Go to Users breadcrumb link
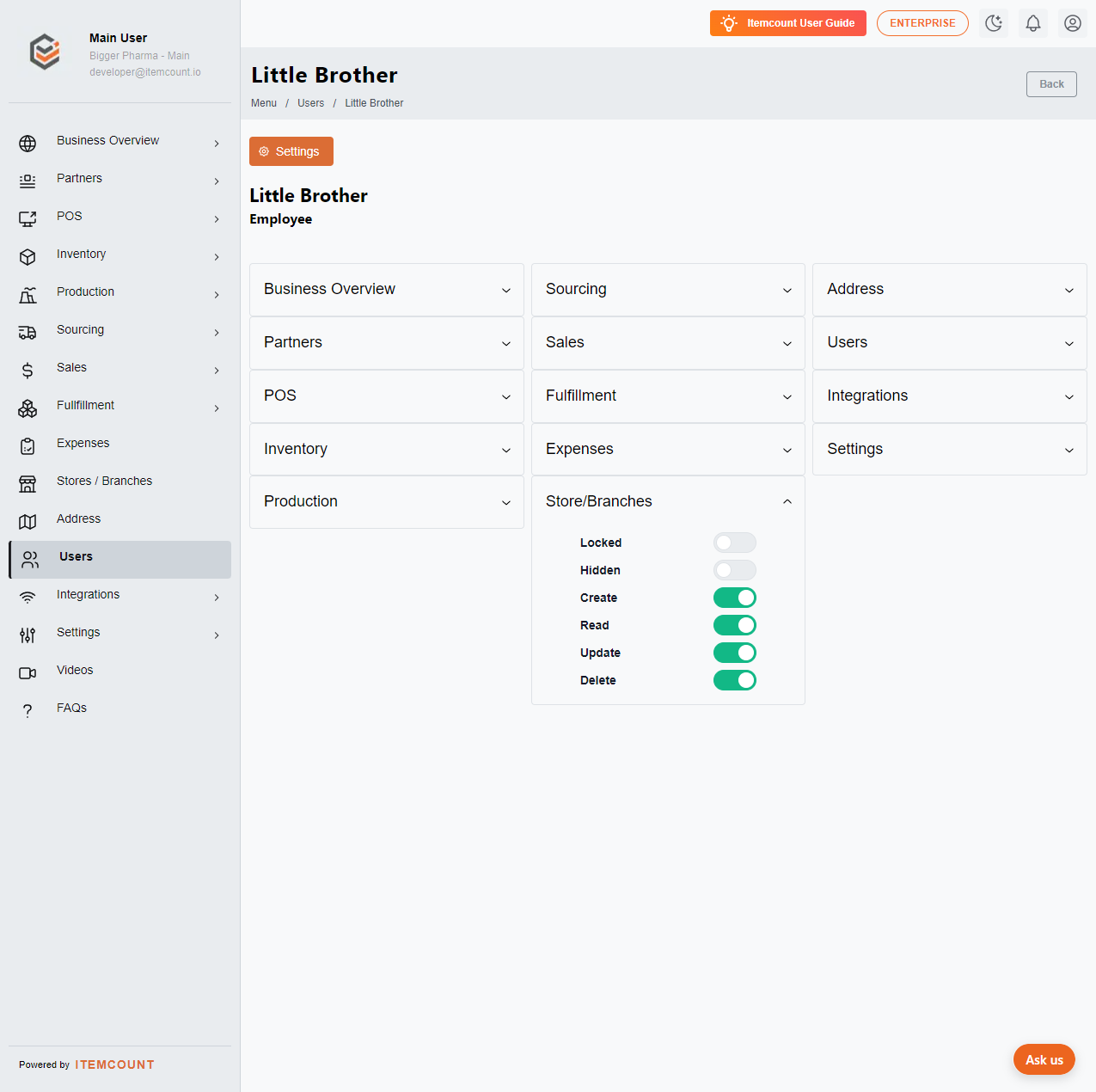Viewport: 1096px width, 1092px height. 311,103
